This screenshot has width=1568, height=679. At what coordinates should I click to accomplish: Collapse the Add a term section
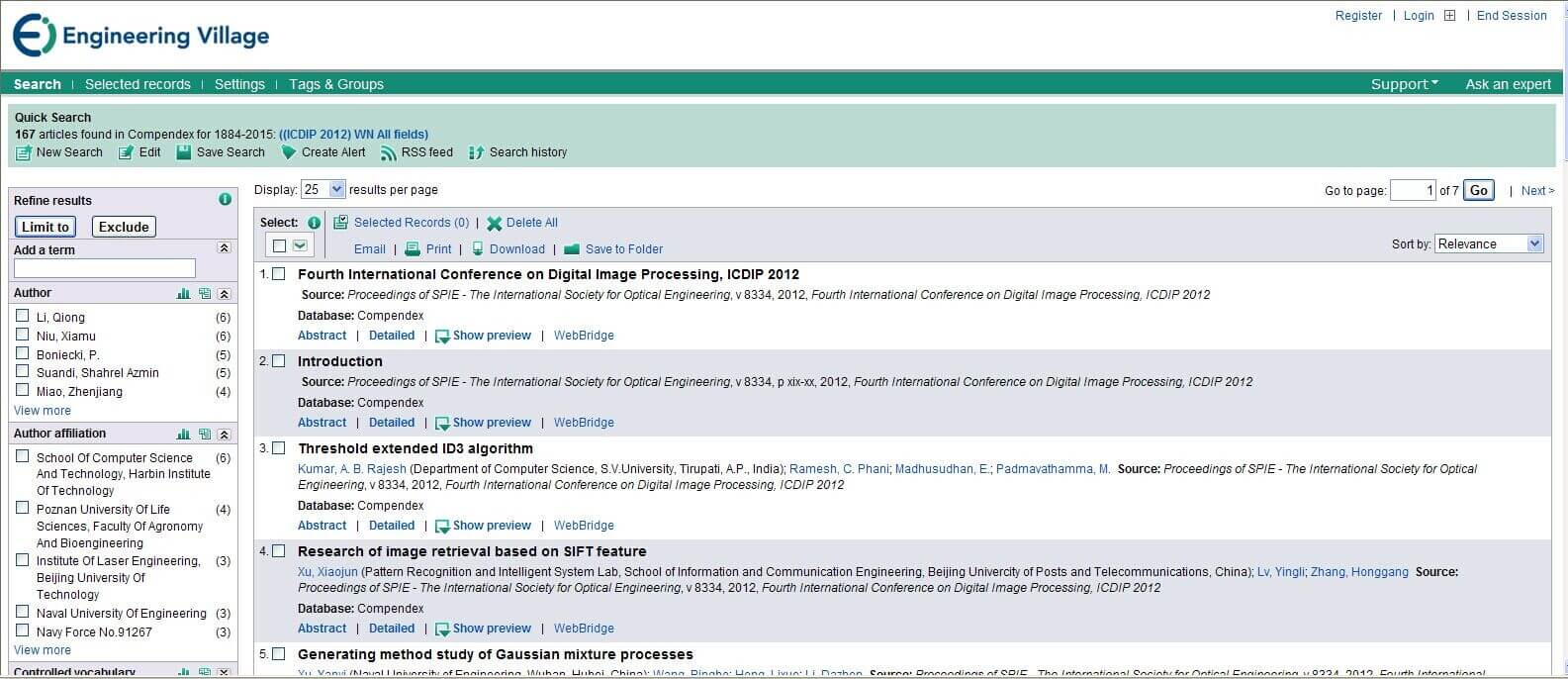(x=225, y=248)
